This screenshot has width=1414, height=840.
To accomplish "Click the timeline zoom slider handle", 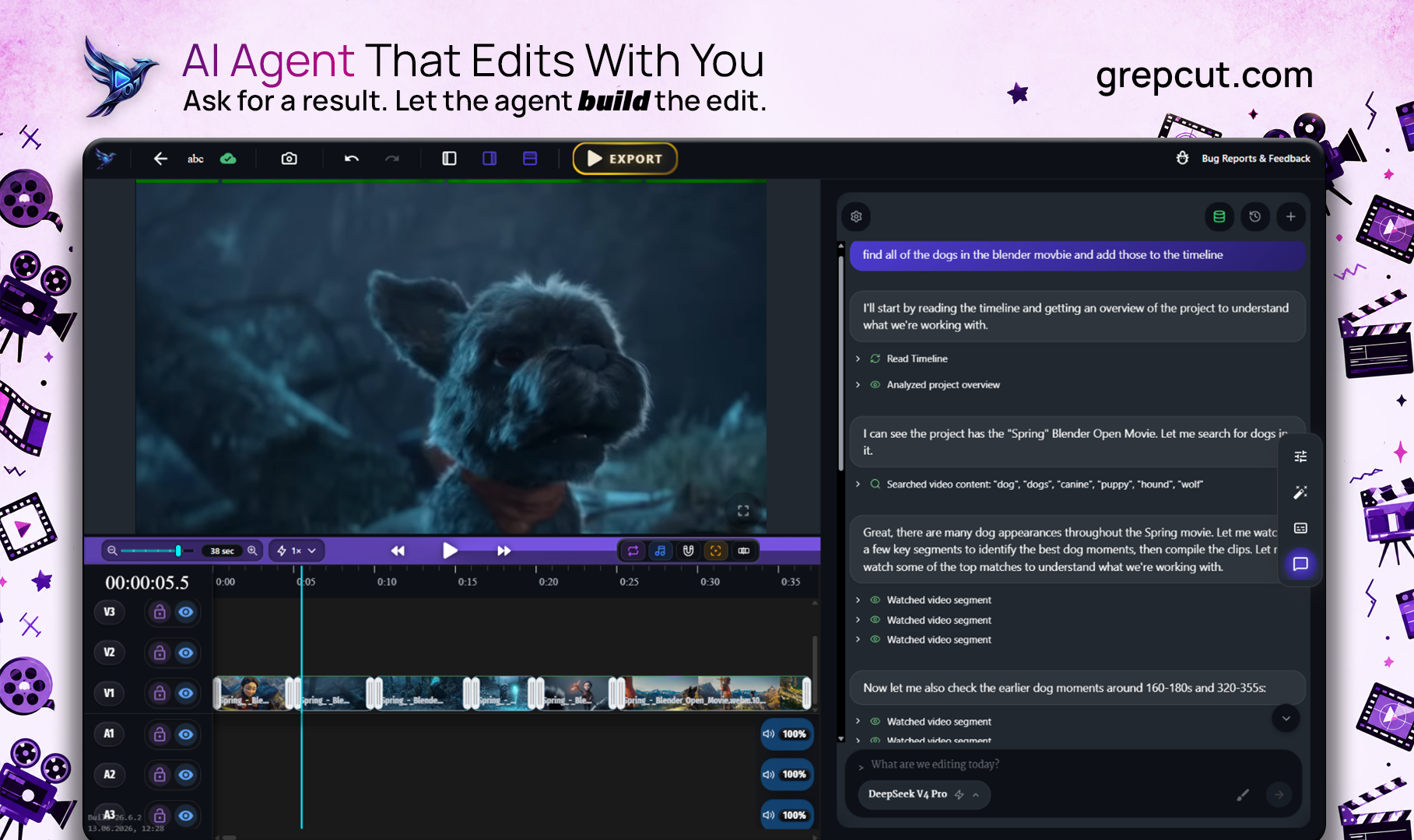I will click(x=178, y=551).
